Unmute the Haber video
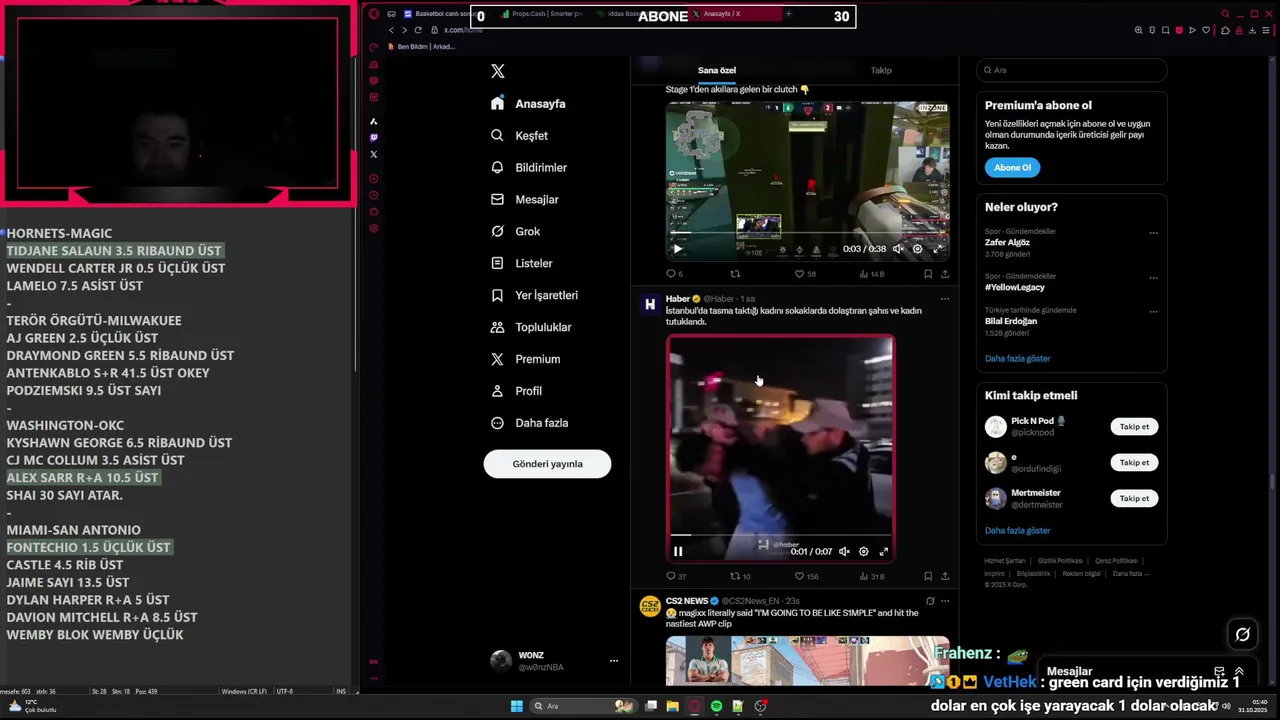 (844, 551)
